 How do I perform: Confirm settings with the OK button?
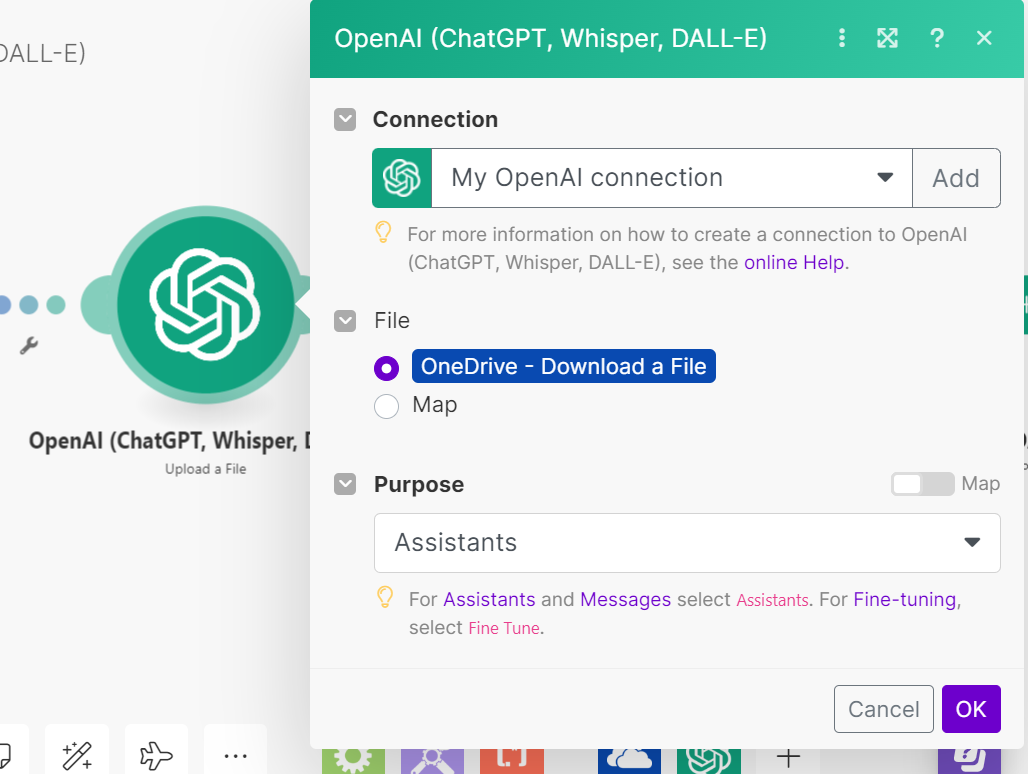pyautogui.click(x=971, y=709)
